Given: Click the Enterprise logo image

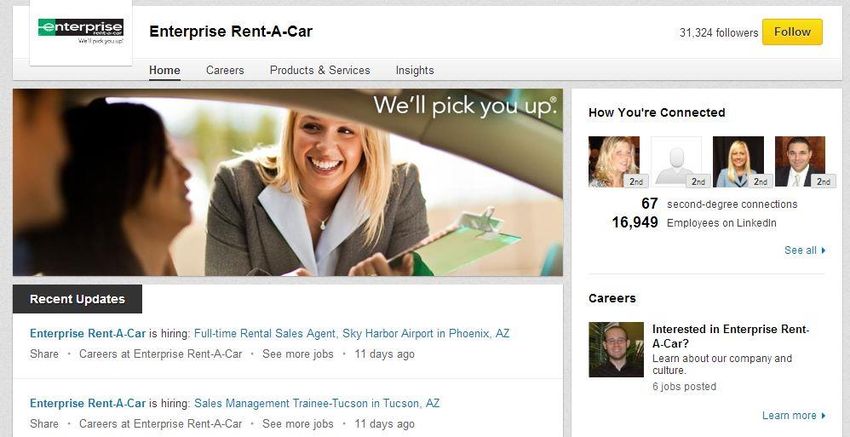Looking at the screenshot, I should [x=81, y=32].
